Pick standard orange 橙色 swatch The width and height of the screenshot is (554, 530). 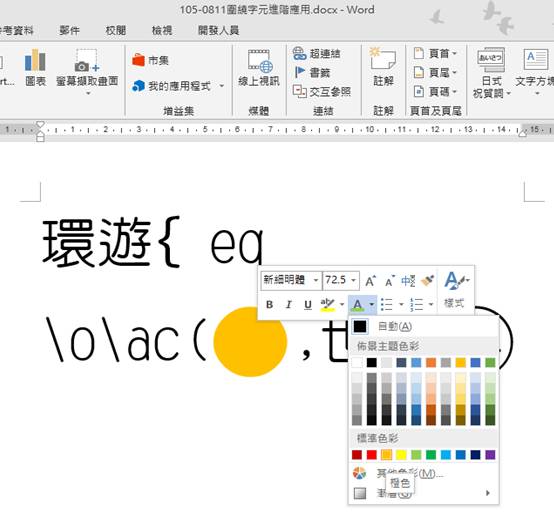(x=387, y=455)
